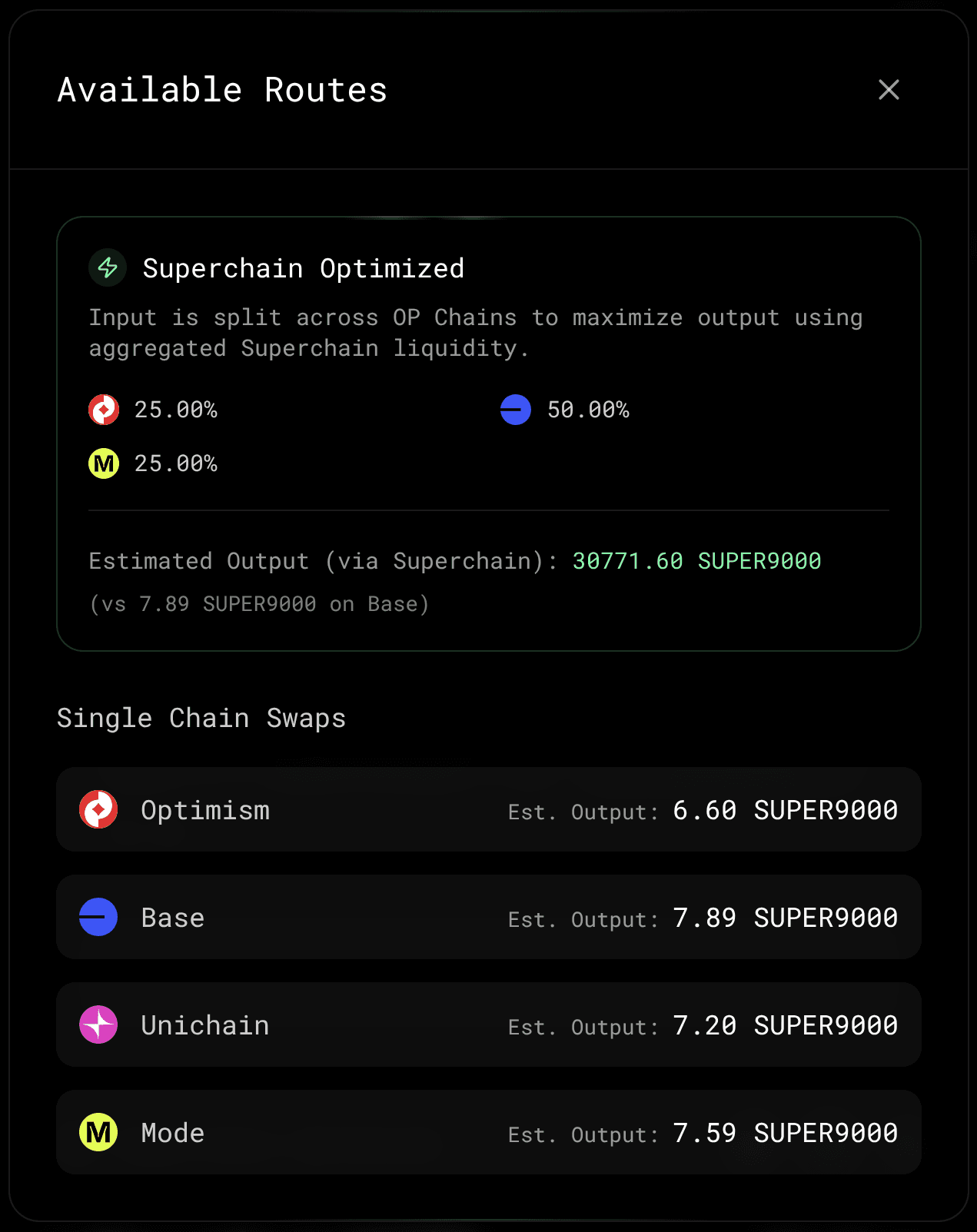Choose the Mode route with 7.59 SUPER9000

click(x=488, y=1132)
